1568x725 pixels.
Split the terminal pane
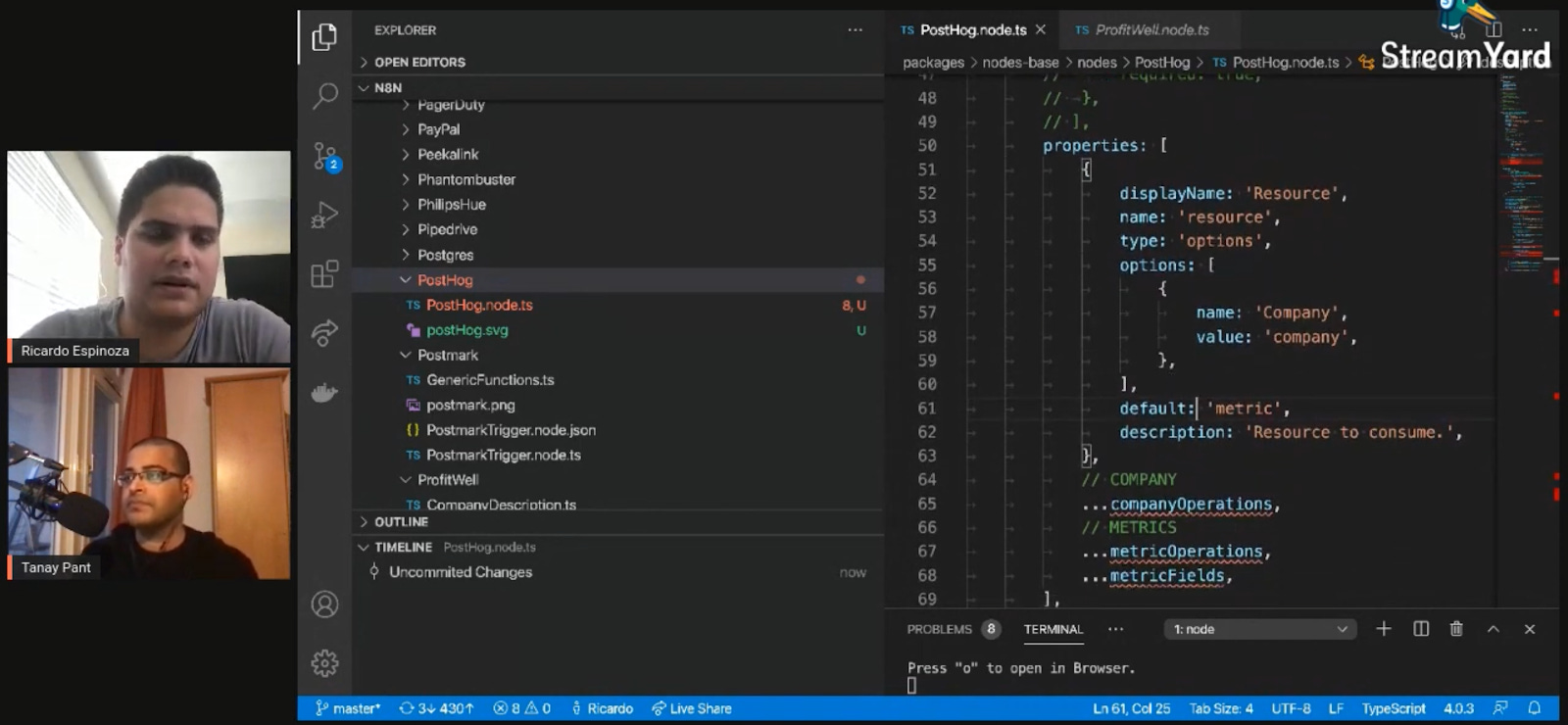tap(1421, 629)
